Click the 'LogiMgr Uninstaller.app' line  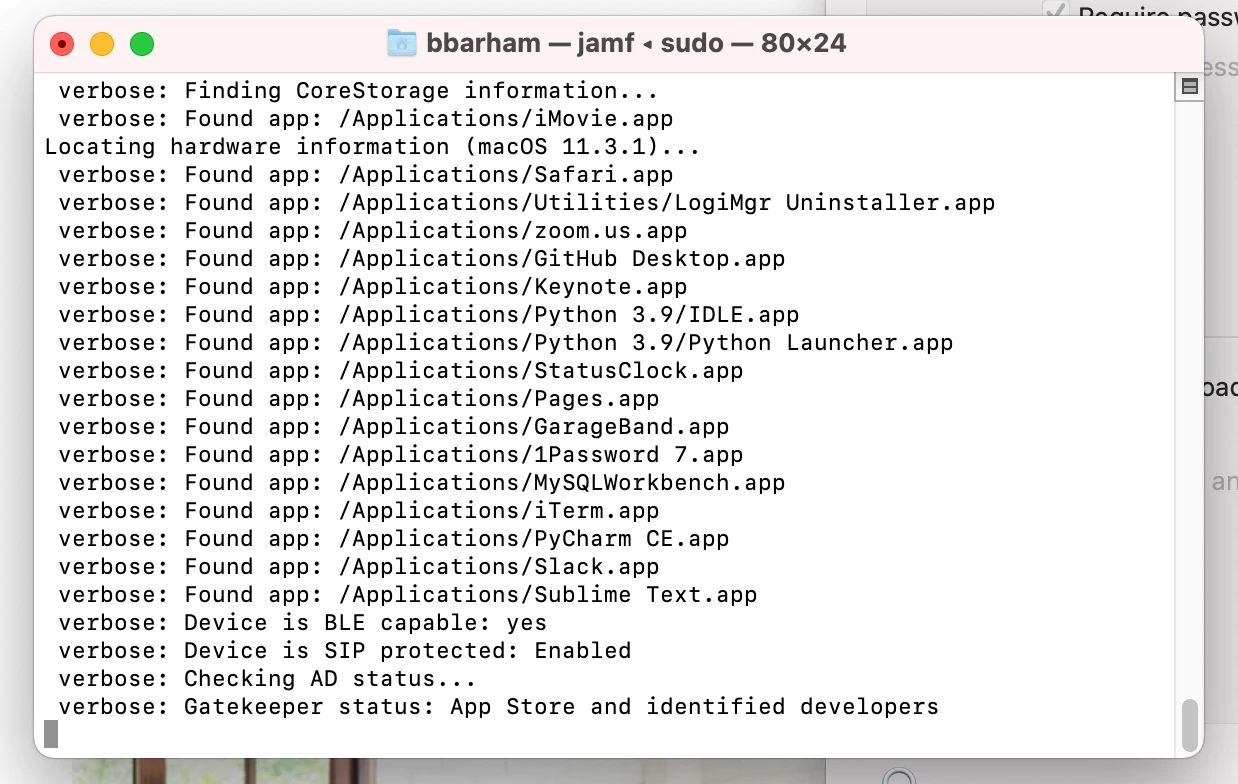tap(527, 203)
